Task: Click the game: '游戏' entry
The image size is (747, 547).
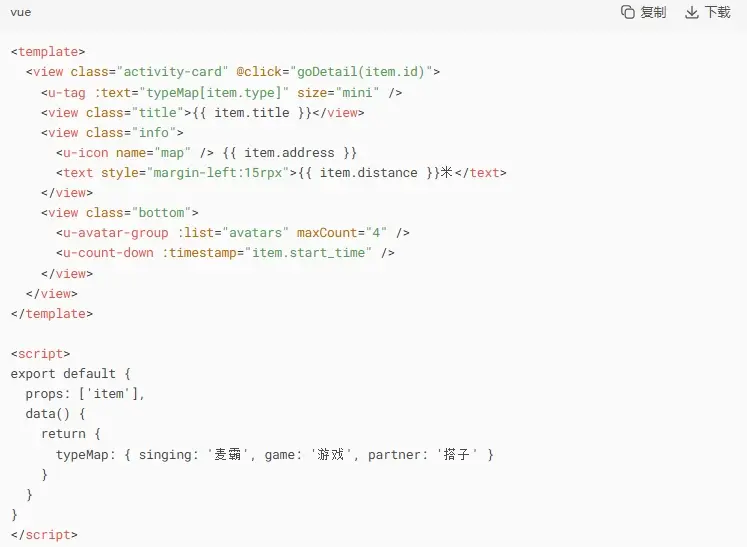Action: click(x=308, y=455)
